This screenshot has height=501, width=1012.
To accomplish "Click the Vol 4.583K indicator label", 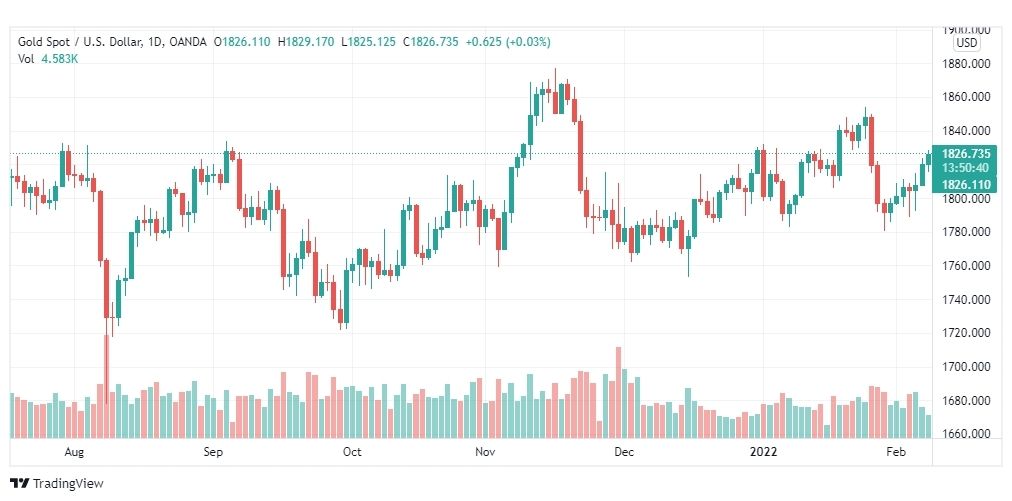I will (48, 58).
